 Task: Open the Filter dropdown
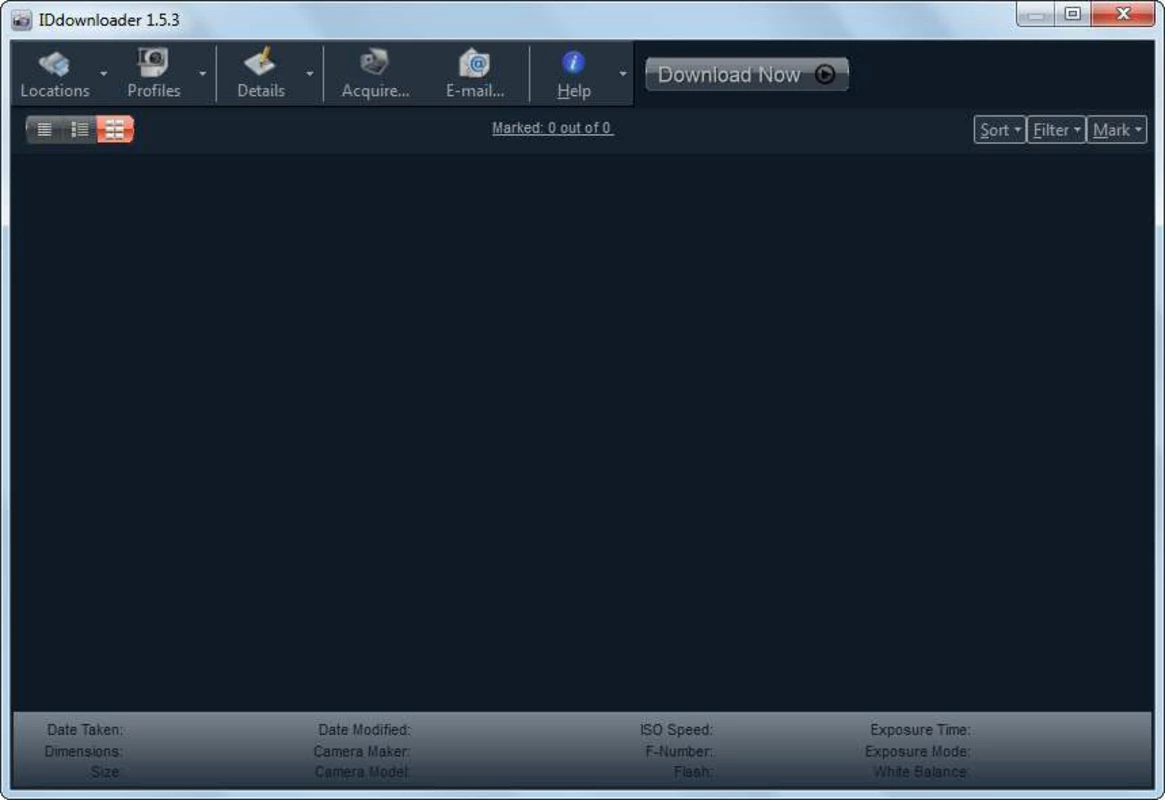click(x=1056, y=130)
